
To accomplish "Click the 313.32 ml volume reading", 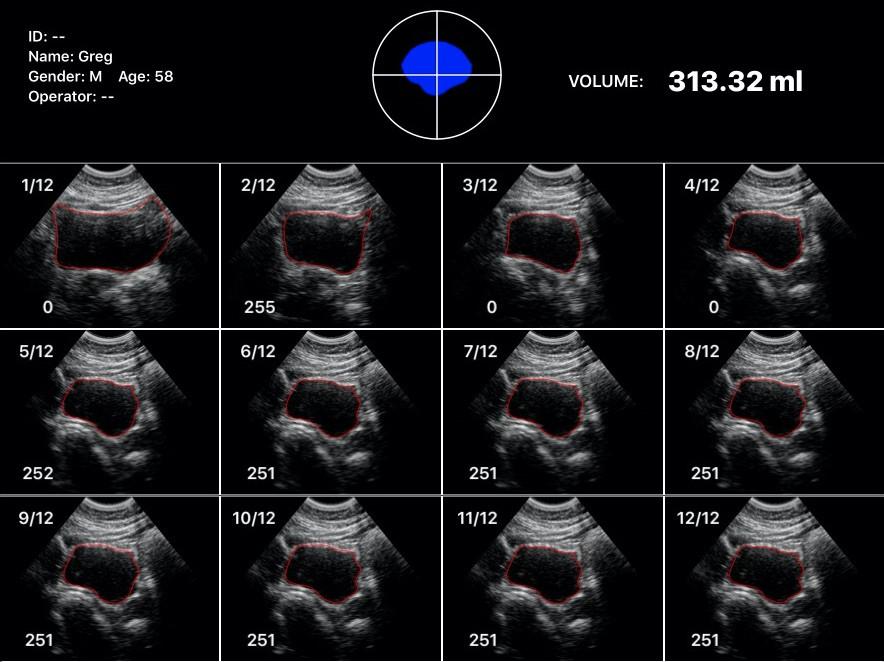I will click(733, 80).
